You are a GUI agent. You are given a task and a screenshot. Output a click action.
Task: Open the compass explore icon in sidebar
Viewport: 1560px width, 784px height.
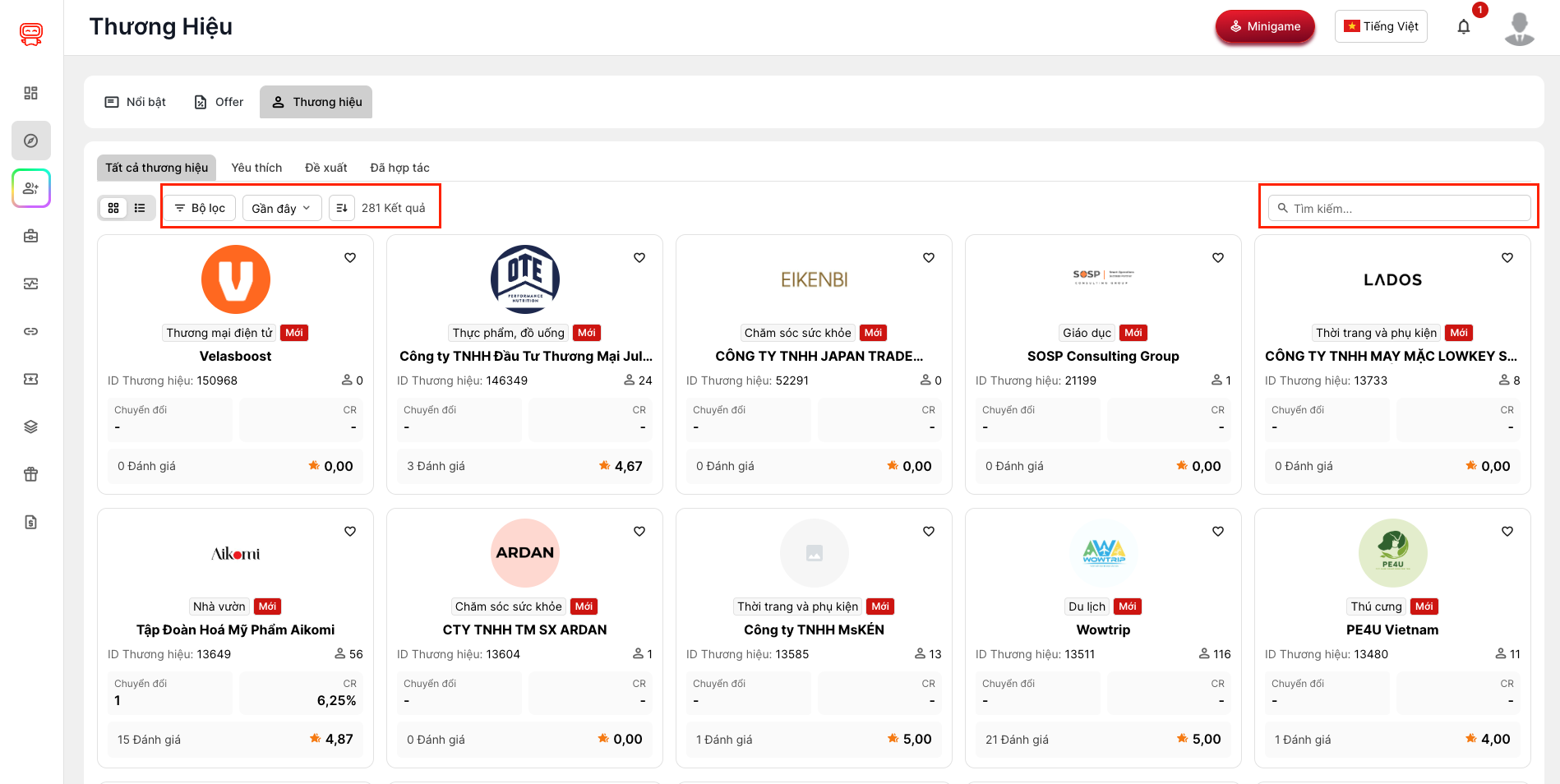pyautogui.click(x=31, y=141)
